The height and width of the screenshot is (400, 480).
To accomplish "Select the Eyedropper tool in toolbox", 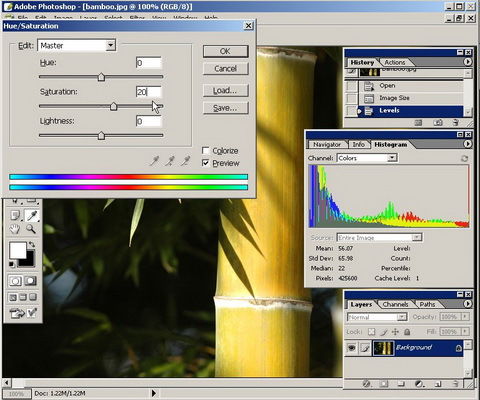I will coord(32,216).
